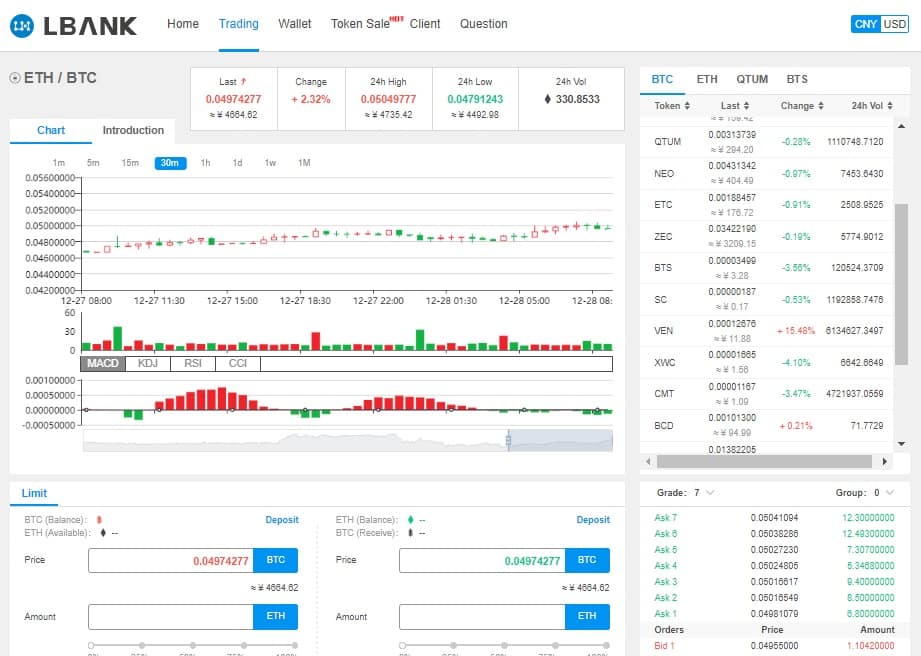Image resolution: width=921 pixels, height=656 pixels.
Task: Click buy amount percentage slider
Action: tap(193, 645)
